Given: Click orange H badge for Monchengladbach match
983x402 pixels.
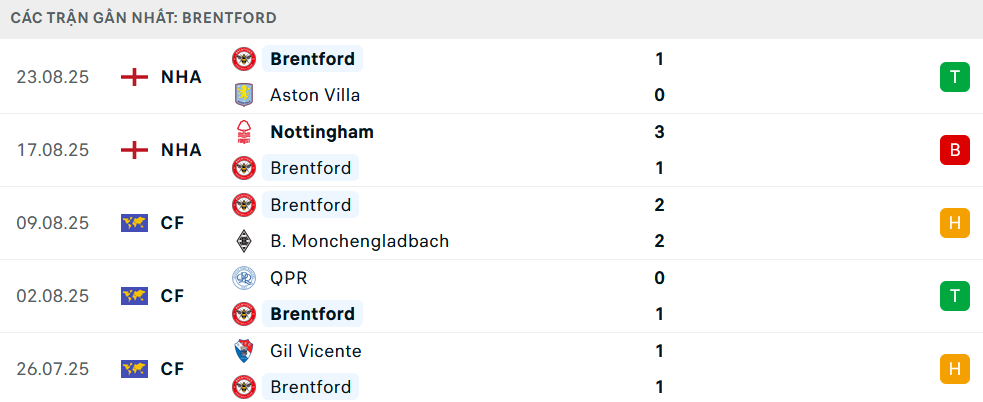Looking at the screenshot, I should coord(955,223).
